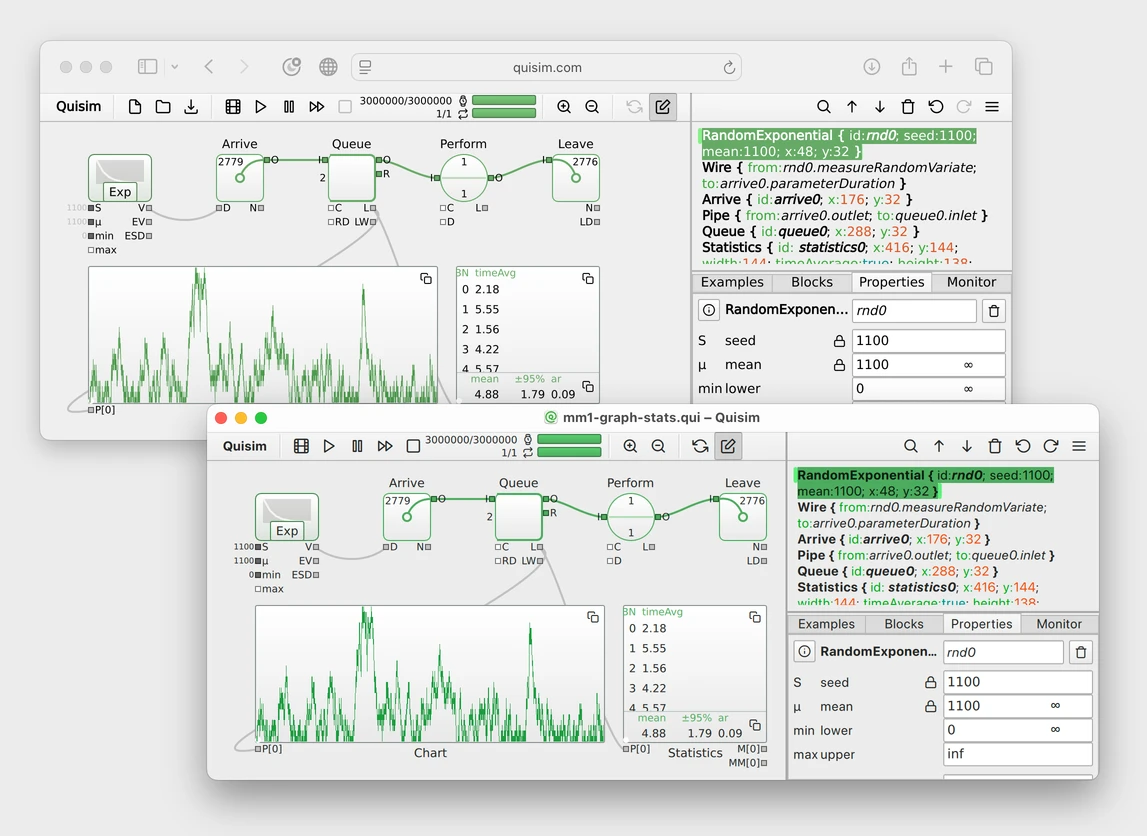Move block down arrow in Safari window
Viewport: 1147px width, 836px height.
click(880, 107)
